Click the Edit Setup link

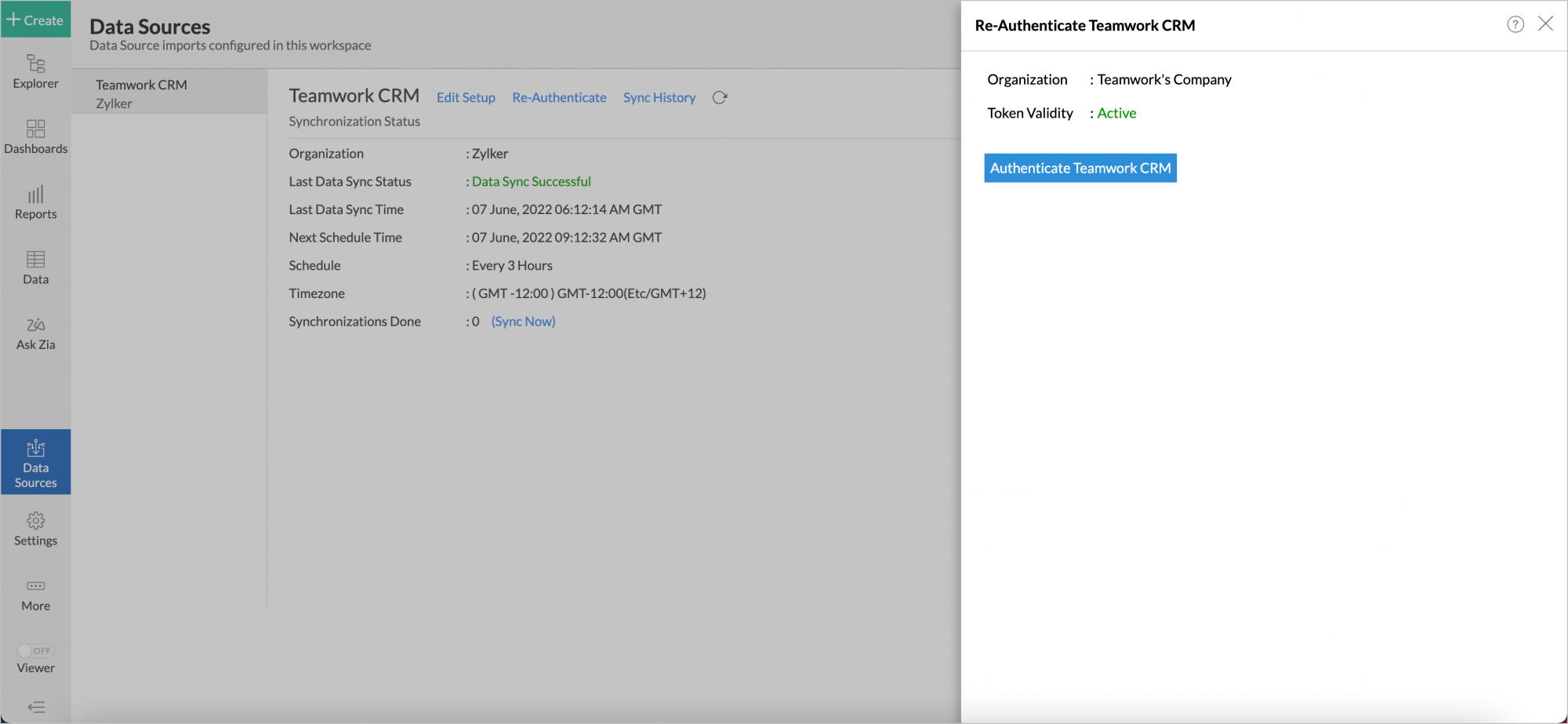(x=466, y=97)
